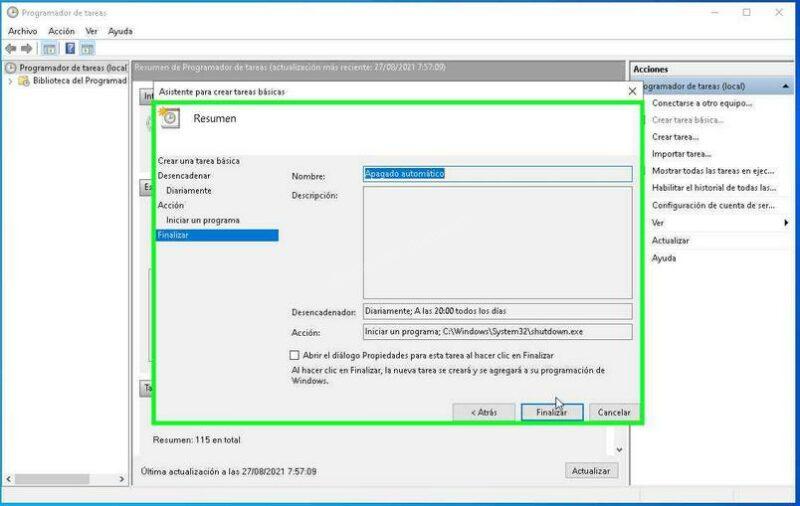Select Programador de tareas (local) tree root

(72, 67)
